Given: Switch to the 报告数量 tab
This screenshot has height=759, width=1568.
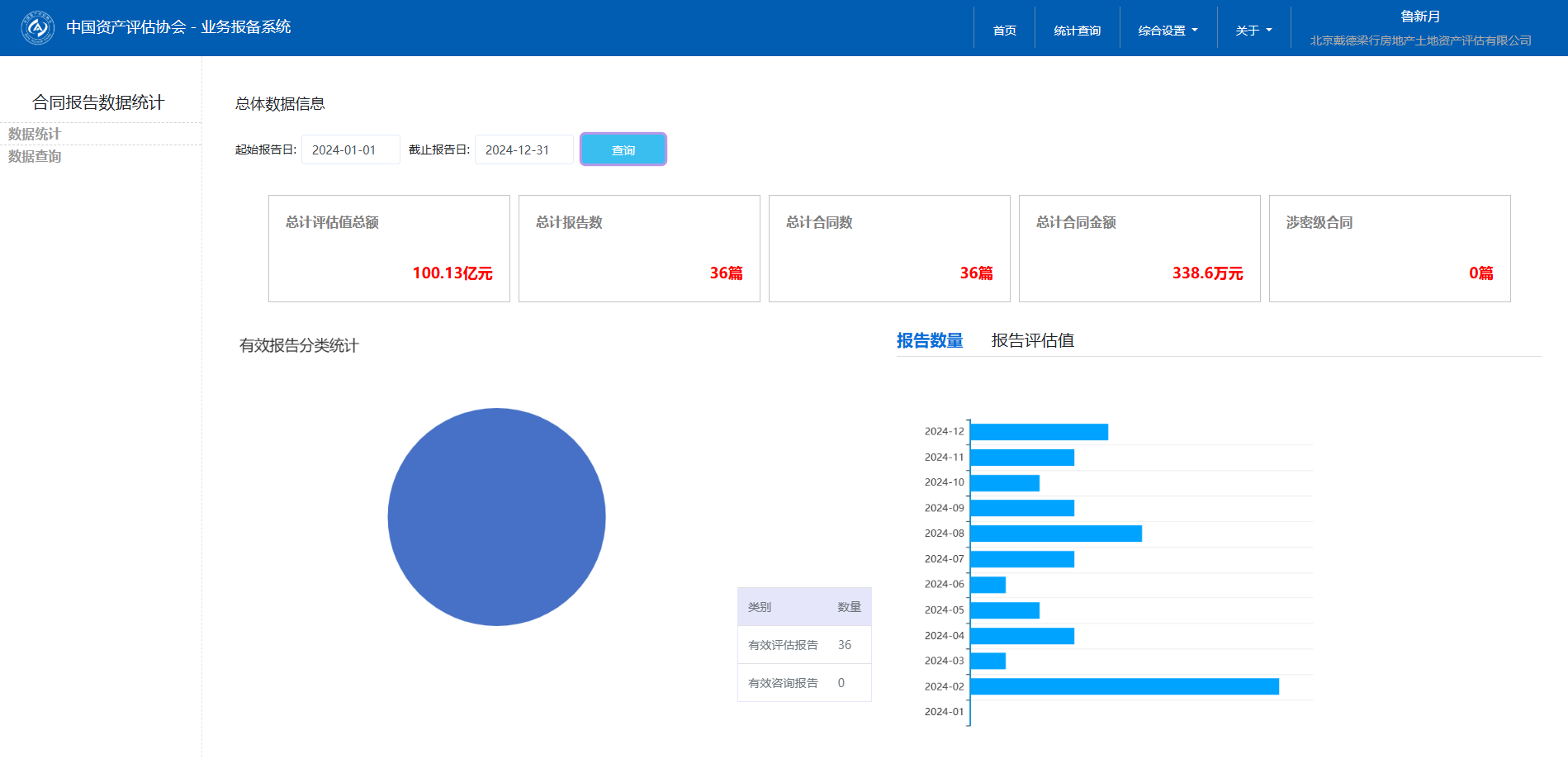Looking at the screenshot, I should [929, 340].
